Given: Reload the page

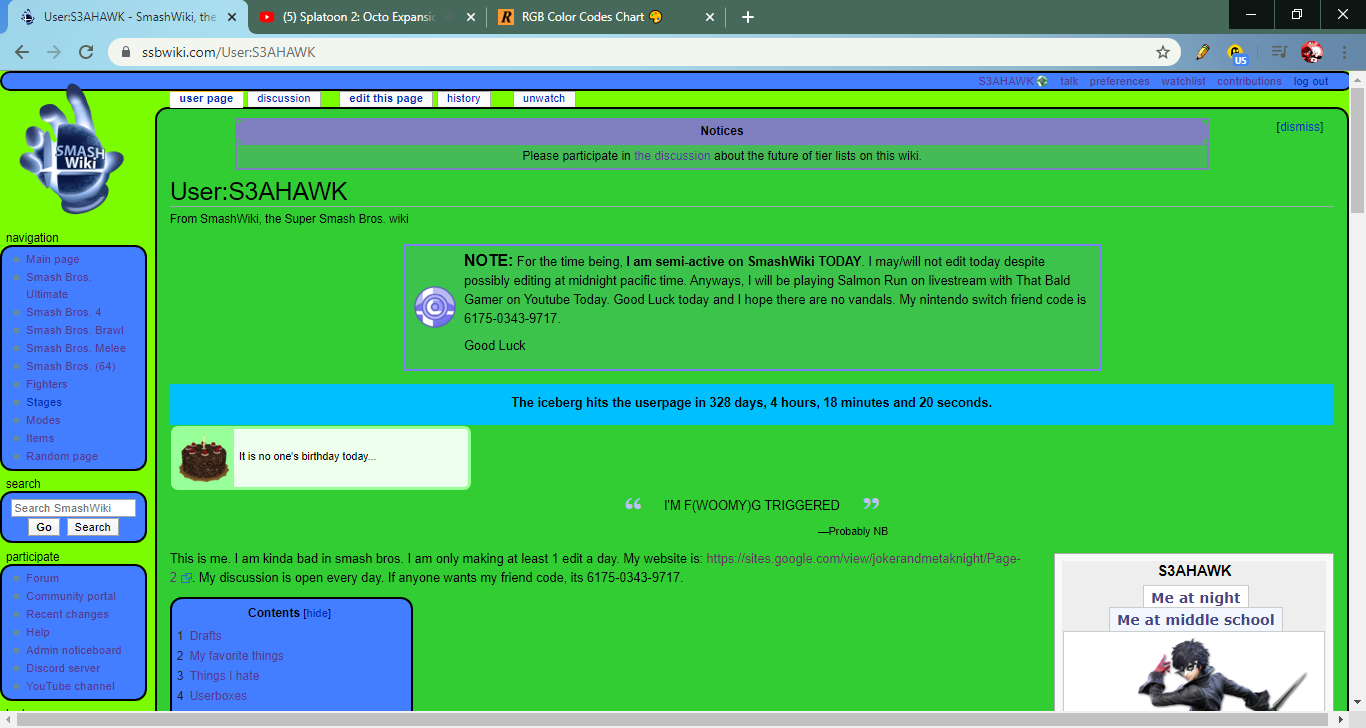Looking at the screenshot, I should point(86,52).
